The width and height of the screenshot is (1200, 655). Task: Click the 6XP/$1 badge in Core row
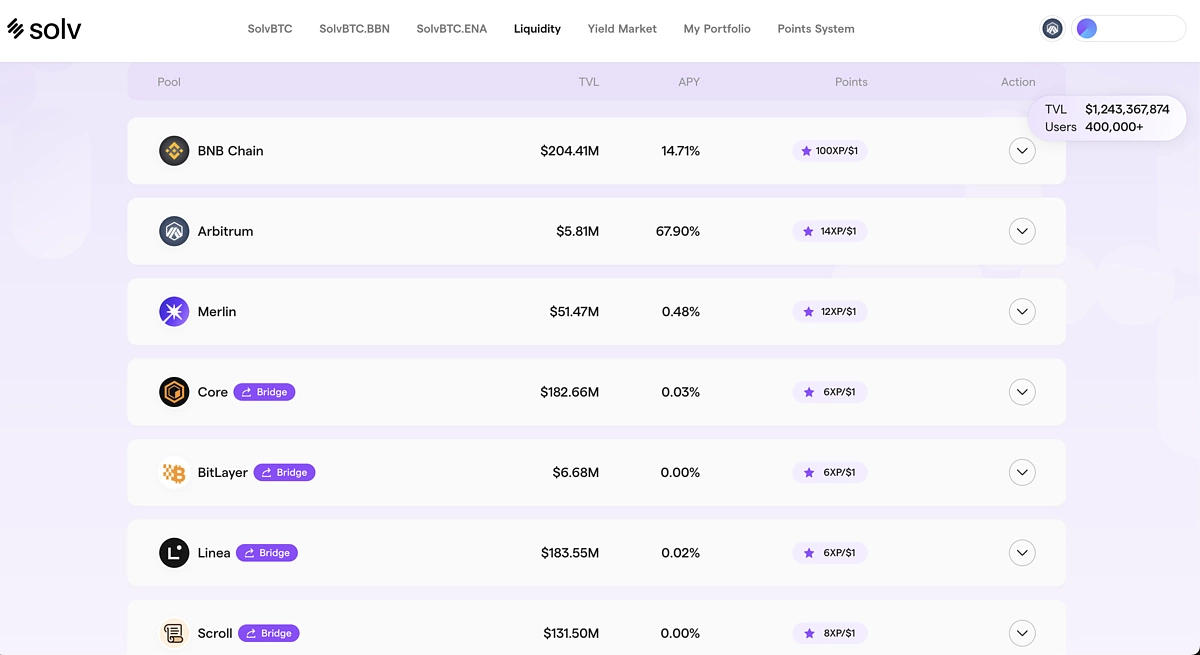tap(830, 392)
